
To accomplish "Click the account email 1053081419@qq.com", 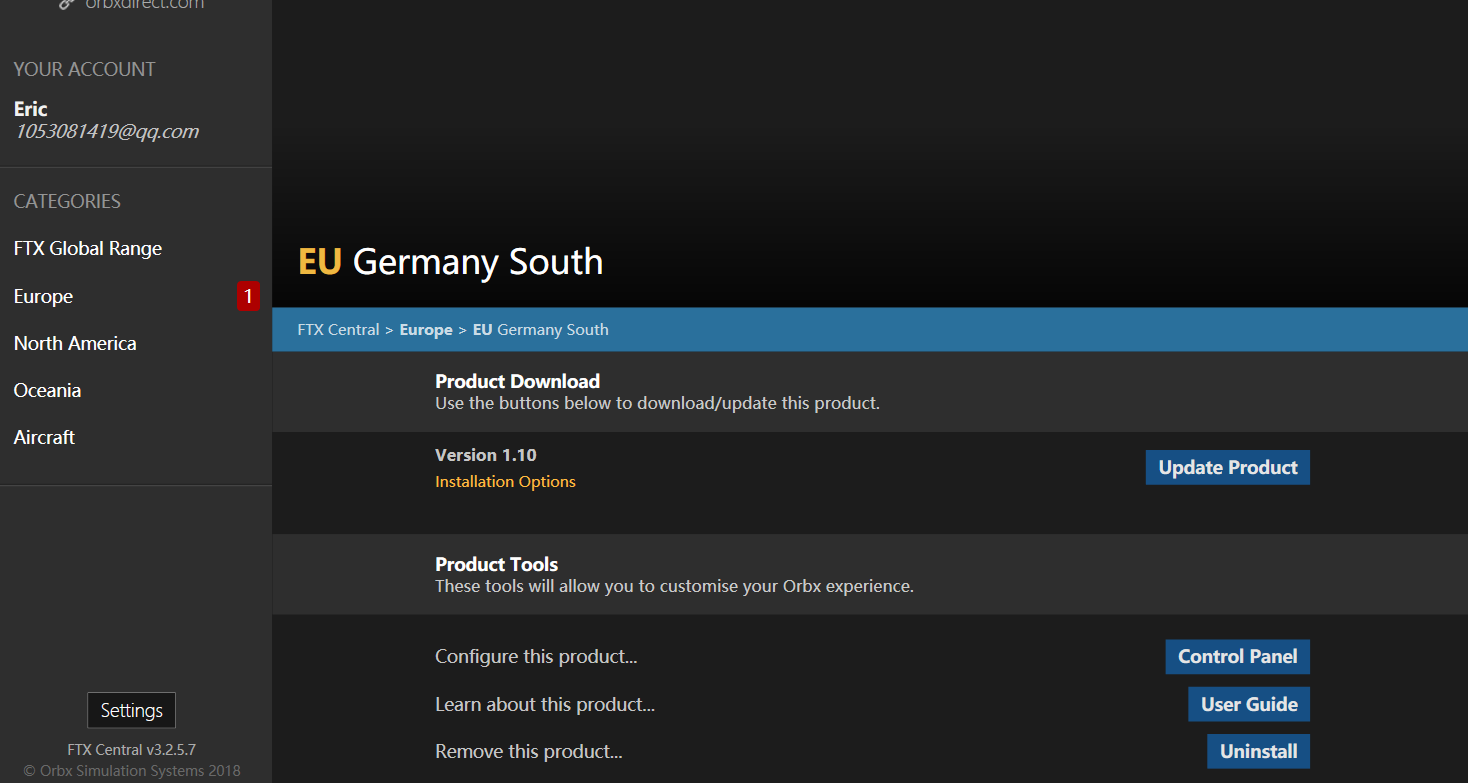I will point(106,131).
